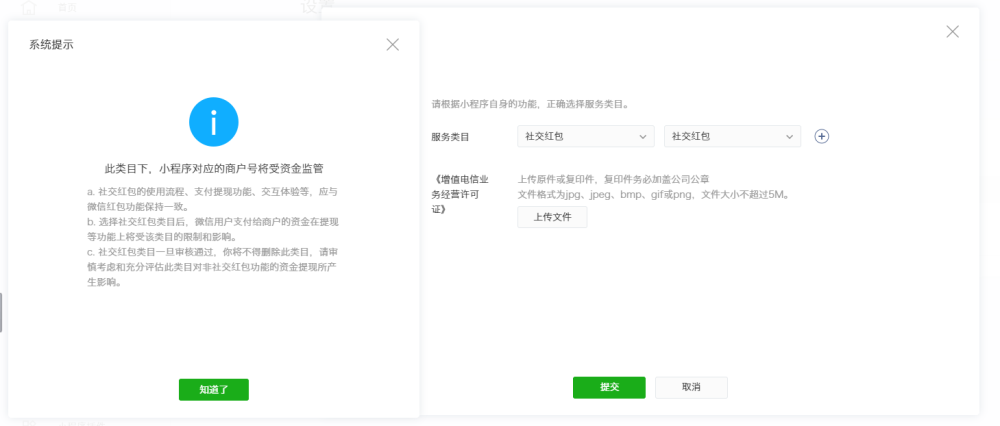Open the first 社交红包 category dropdown
1000x426 pixels.
pyautogui.click(x=585, y=136)
